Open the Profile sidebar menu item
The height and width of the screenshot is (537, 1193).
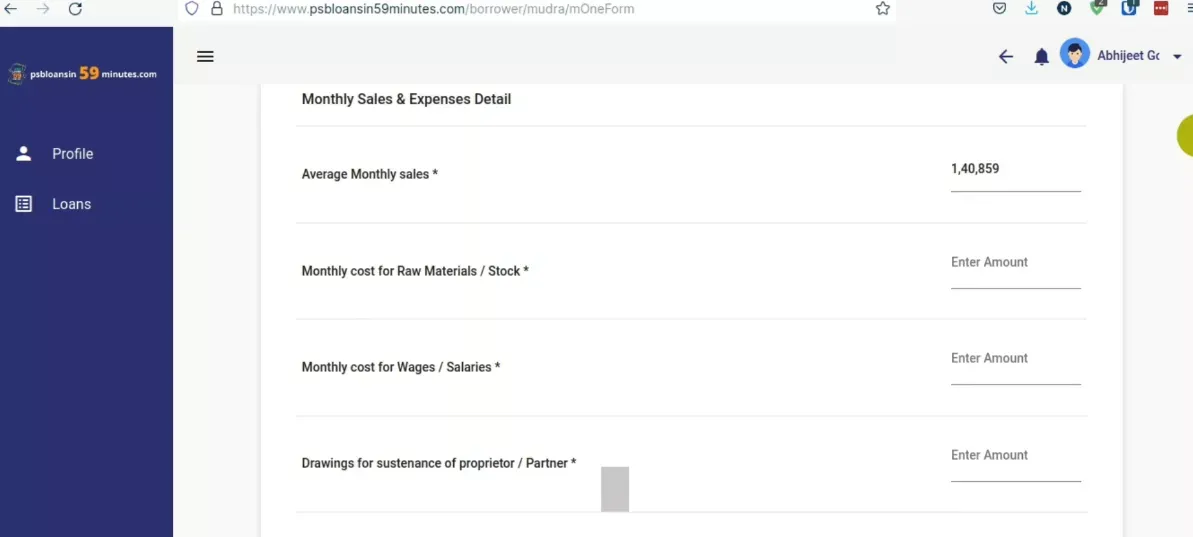[72, 154]
